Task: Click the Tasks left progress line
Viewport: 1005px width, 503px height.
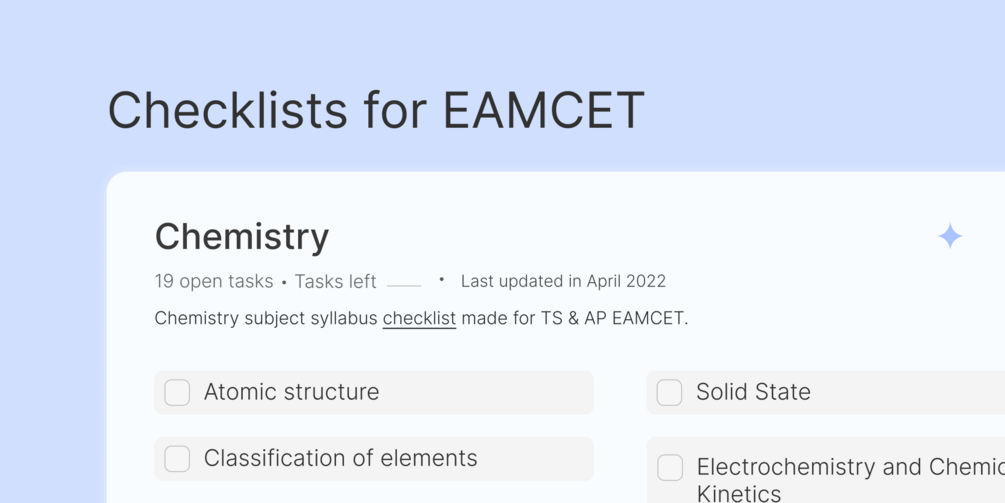Action: [404, 285]
